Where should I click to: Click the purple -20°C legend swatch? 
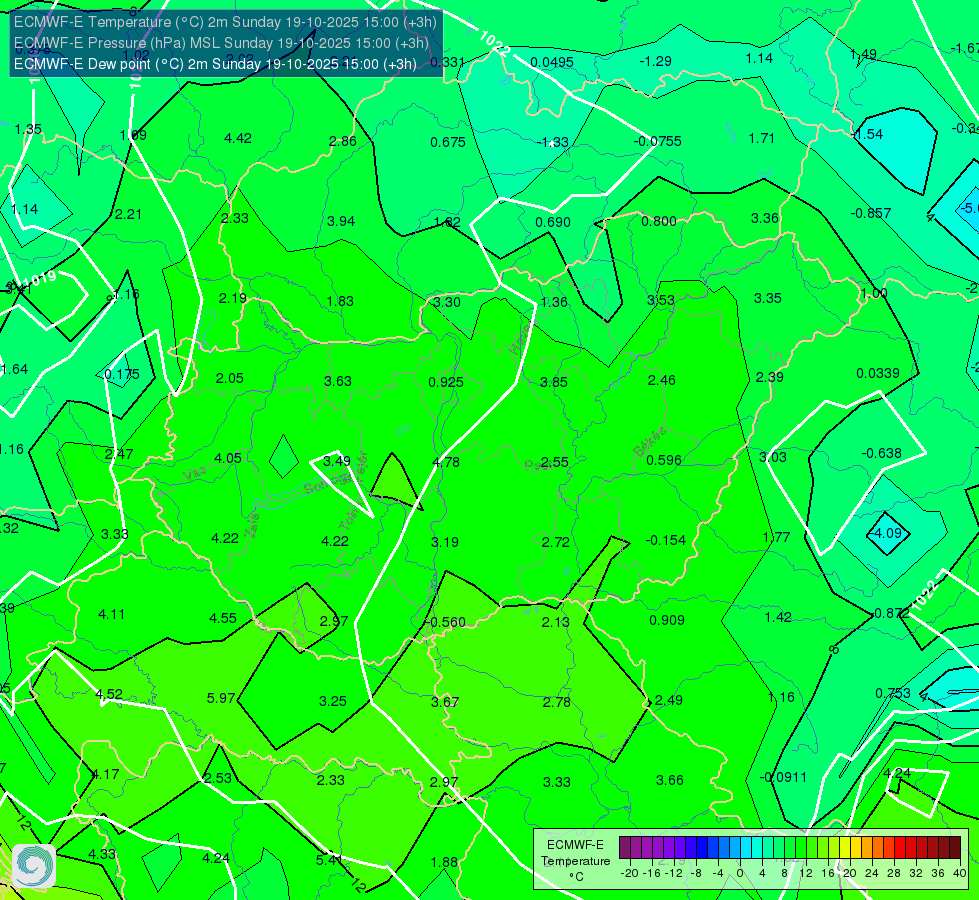pos(625,848)
